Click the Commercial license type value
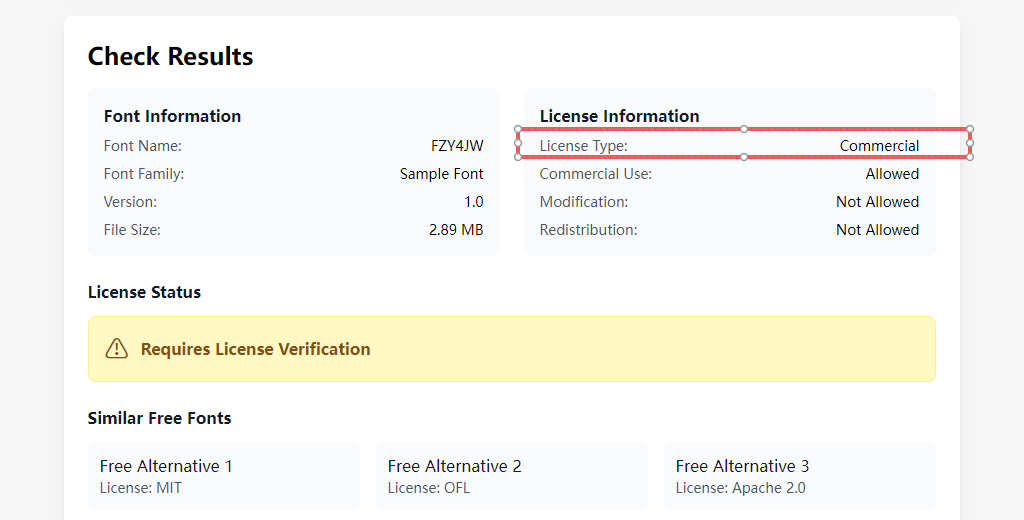 (x=879, y=146)
